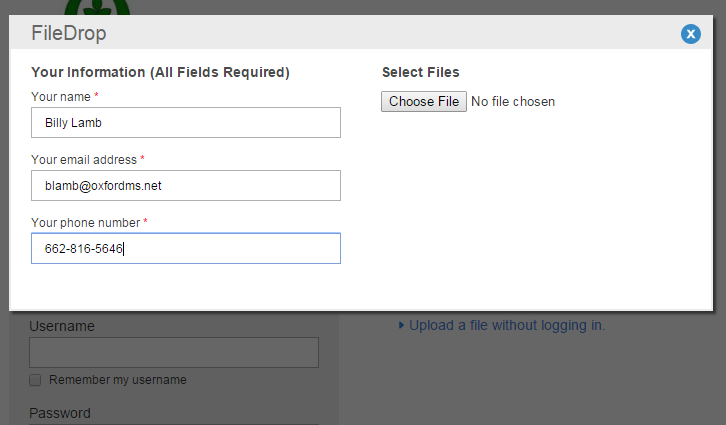Click into the email address field
Screen dimensions: 726x425
point(186,185)
